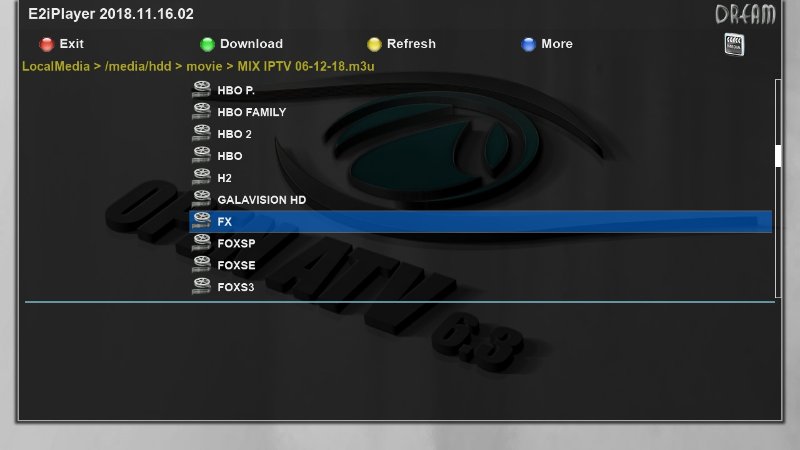Click the white scrollbar thumb of channel list
This screenshot has width=800, height=450.
(x=777, y=156)
